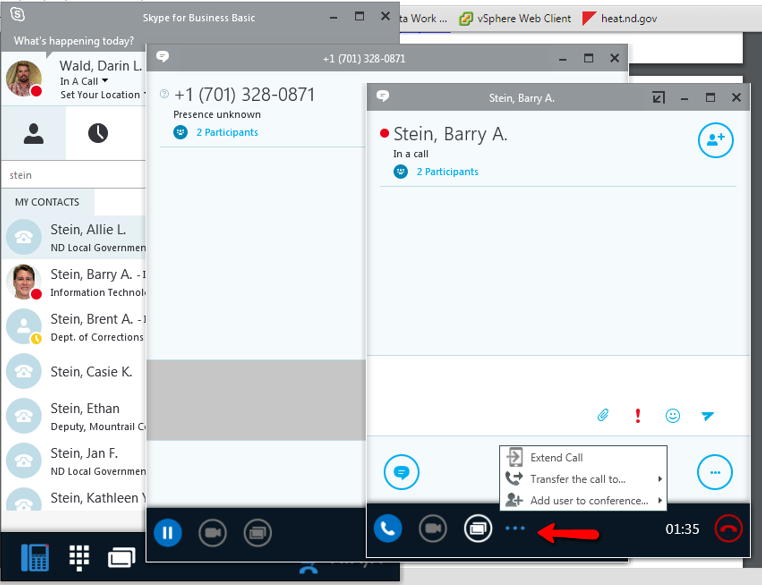Click the present screen icon in Skype bottom bar
The height and width of the screenshot is (585, 762).
pos(121,558)
